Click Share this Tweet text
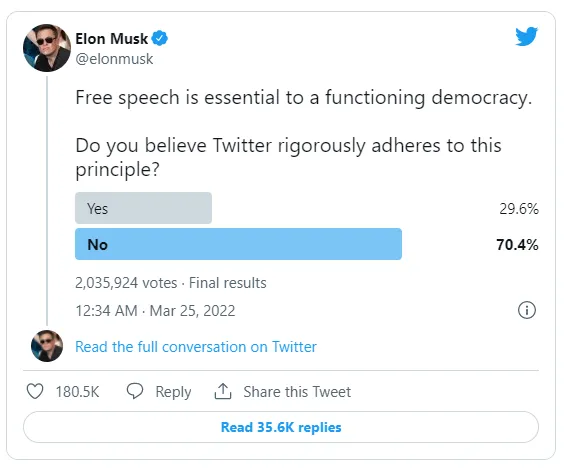The height and width of the screenshot is (469, 574). coord(297,392)
